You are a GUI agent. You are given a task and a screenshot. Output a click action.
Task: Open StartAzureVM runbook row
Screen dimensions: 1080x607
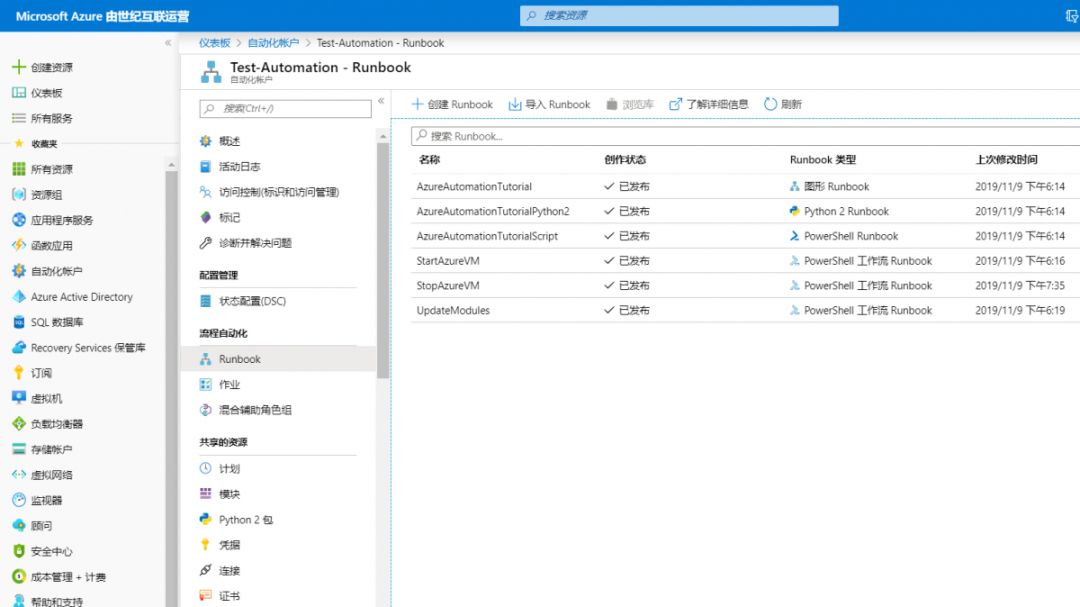[x=745, y=260]
